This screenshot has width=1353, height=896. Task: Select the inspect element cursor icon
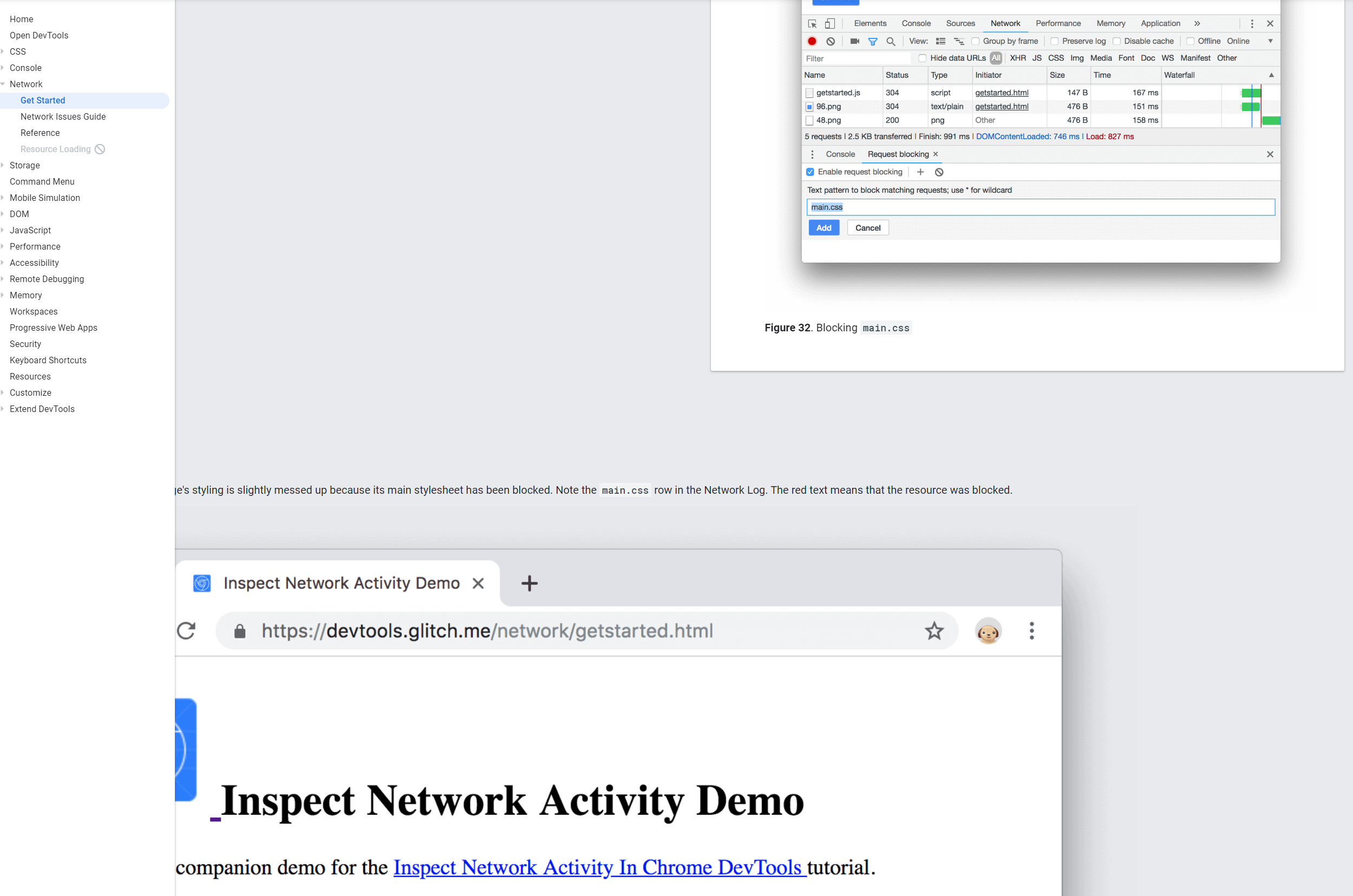(814, 24)
